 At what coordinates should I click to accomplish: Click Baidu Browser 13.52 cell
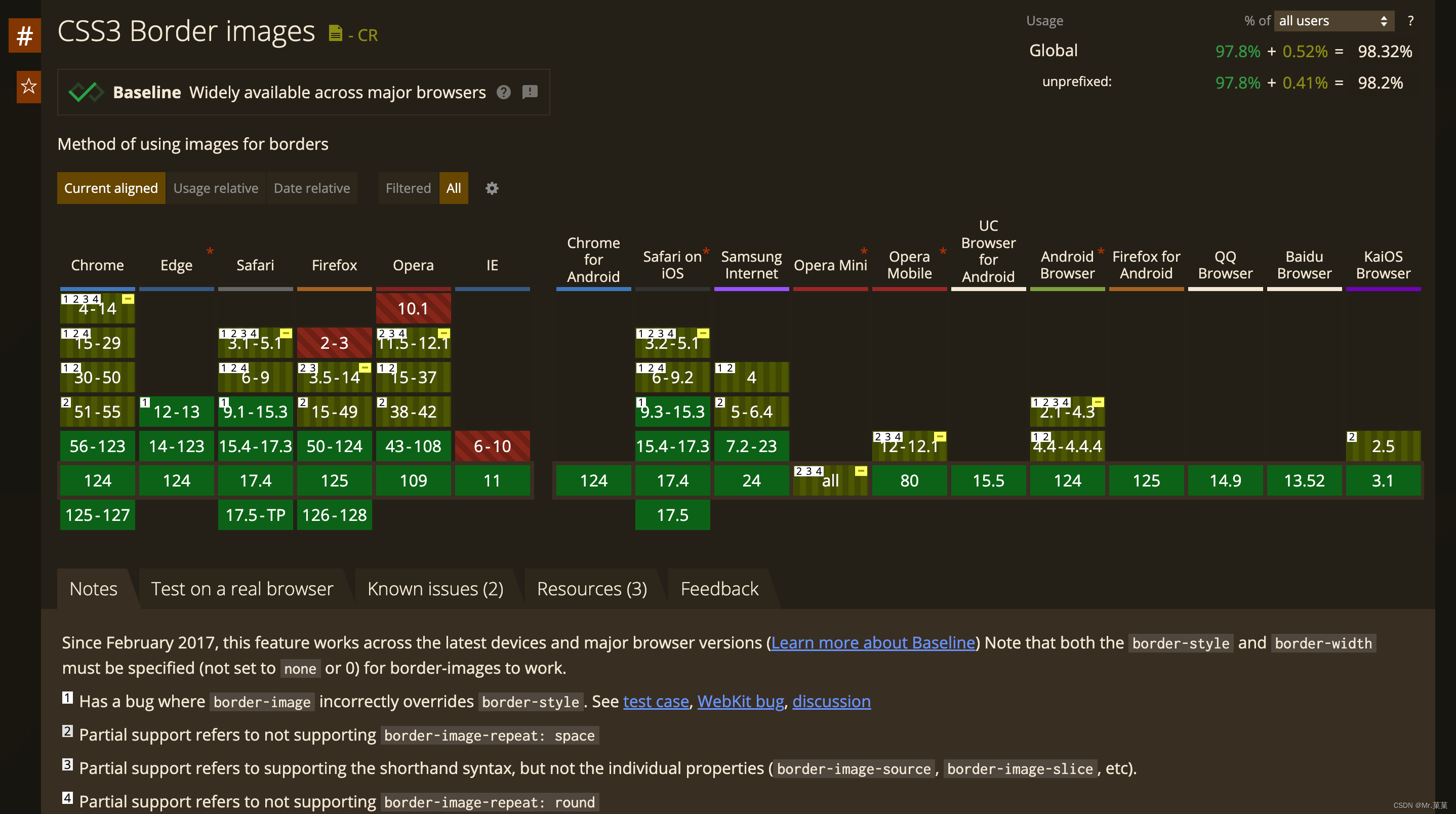tap(1304, 481)
